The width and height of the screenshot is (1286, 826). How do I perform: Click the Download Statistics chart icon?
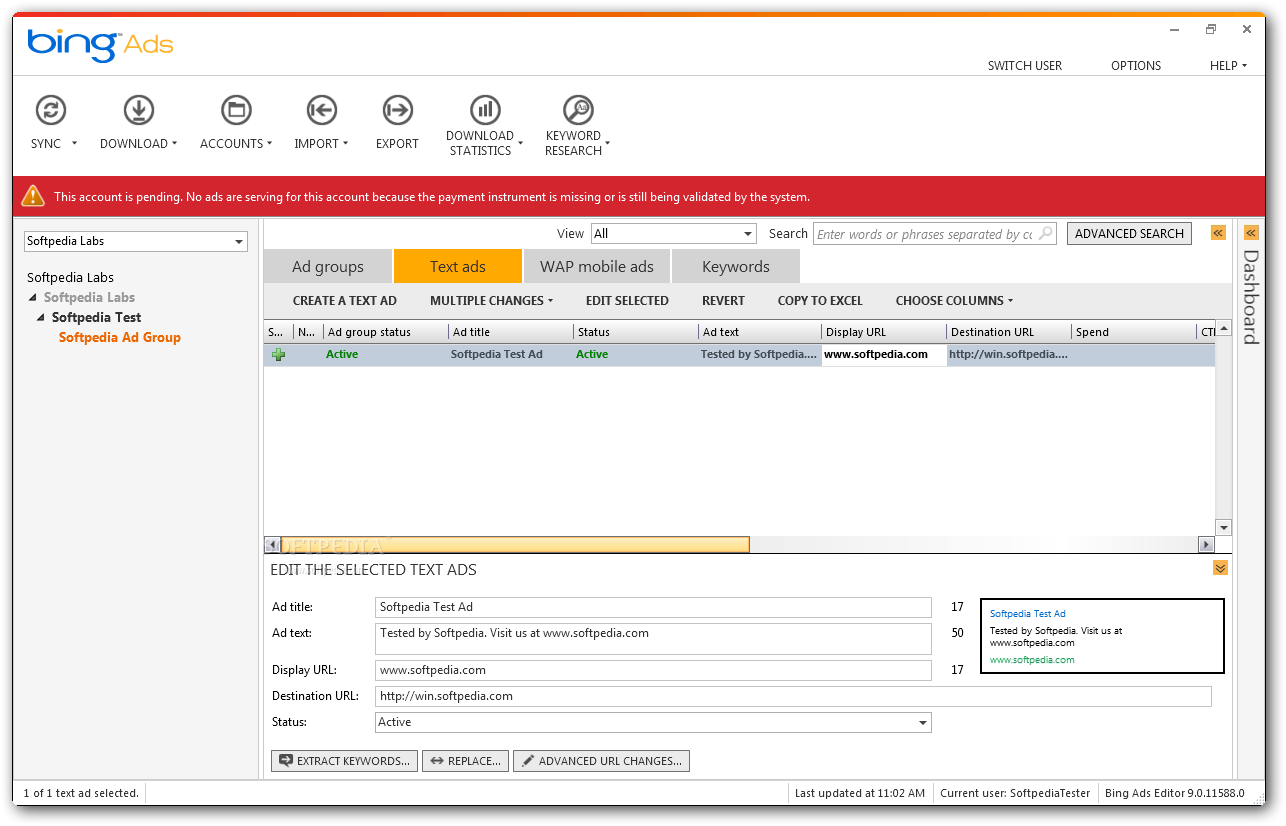point(485,109)
